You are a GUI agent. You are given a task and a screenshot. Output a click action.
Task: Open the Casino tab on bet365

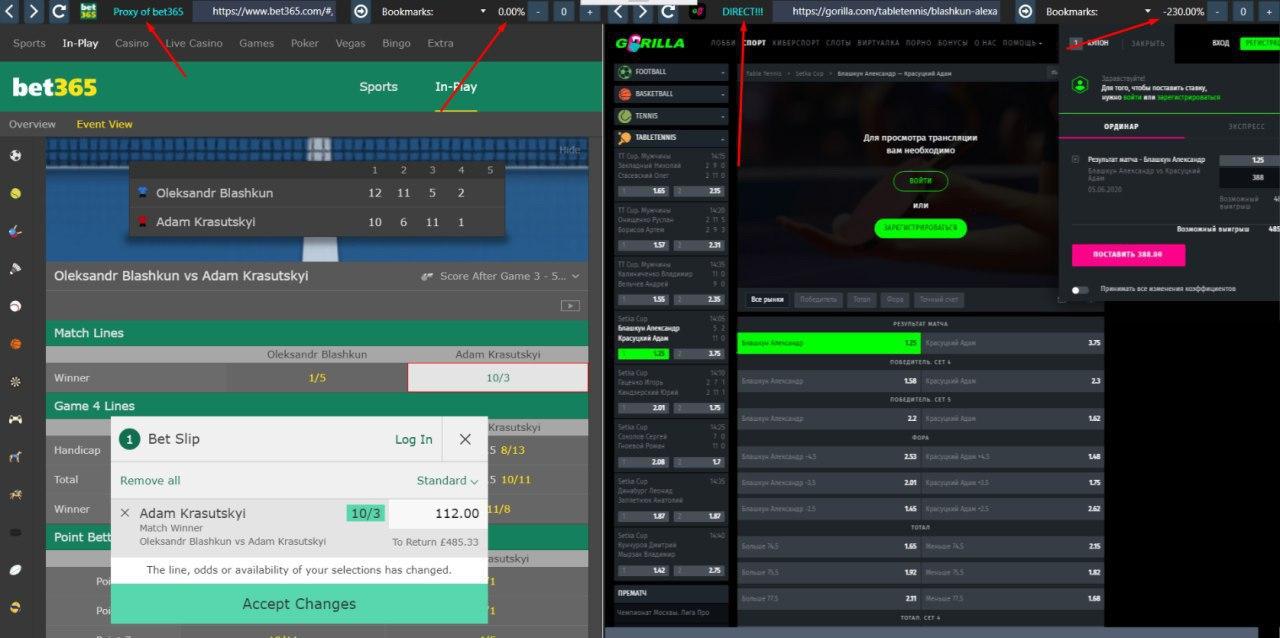[x=132, y=44]
